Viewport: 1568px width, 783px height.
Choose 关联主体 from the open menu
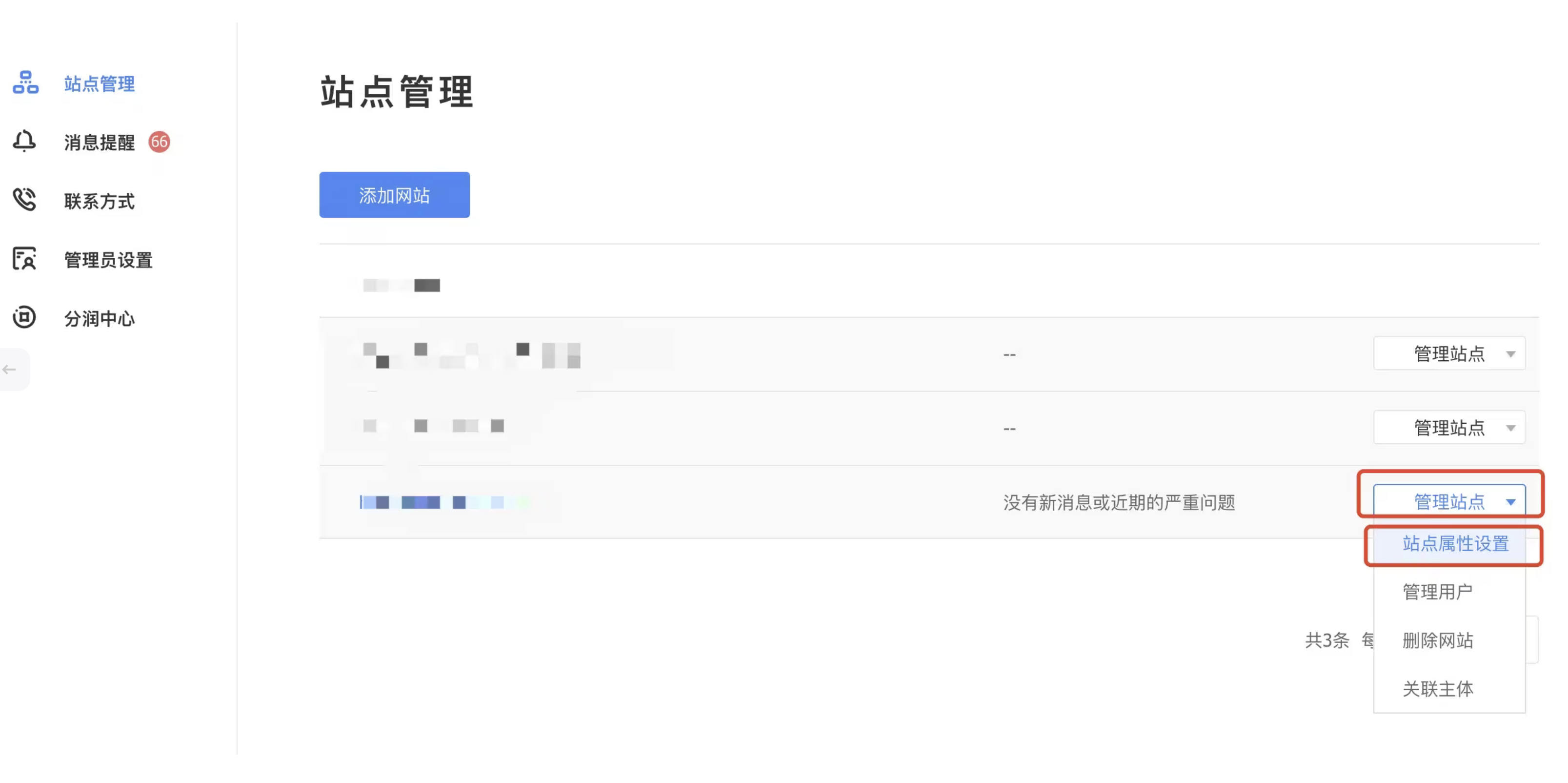(x=1438, y=689)
